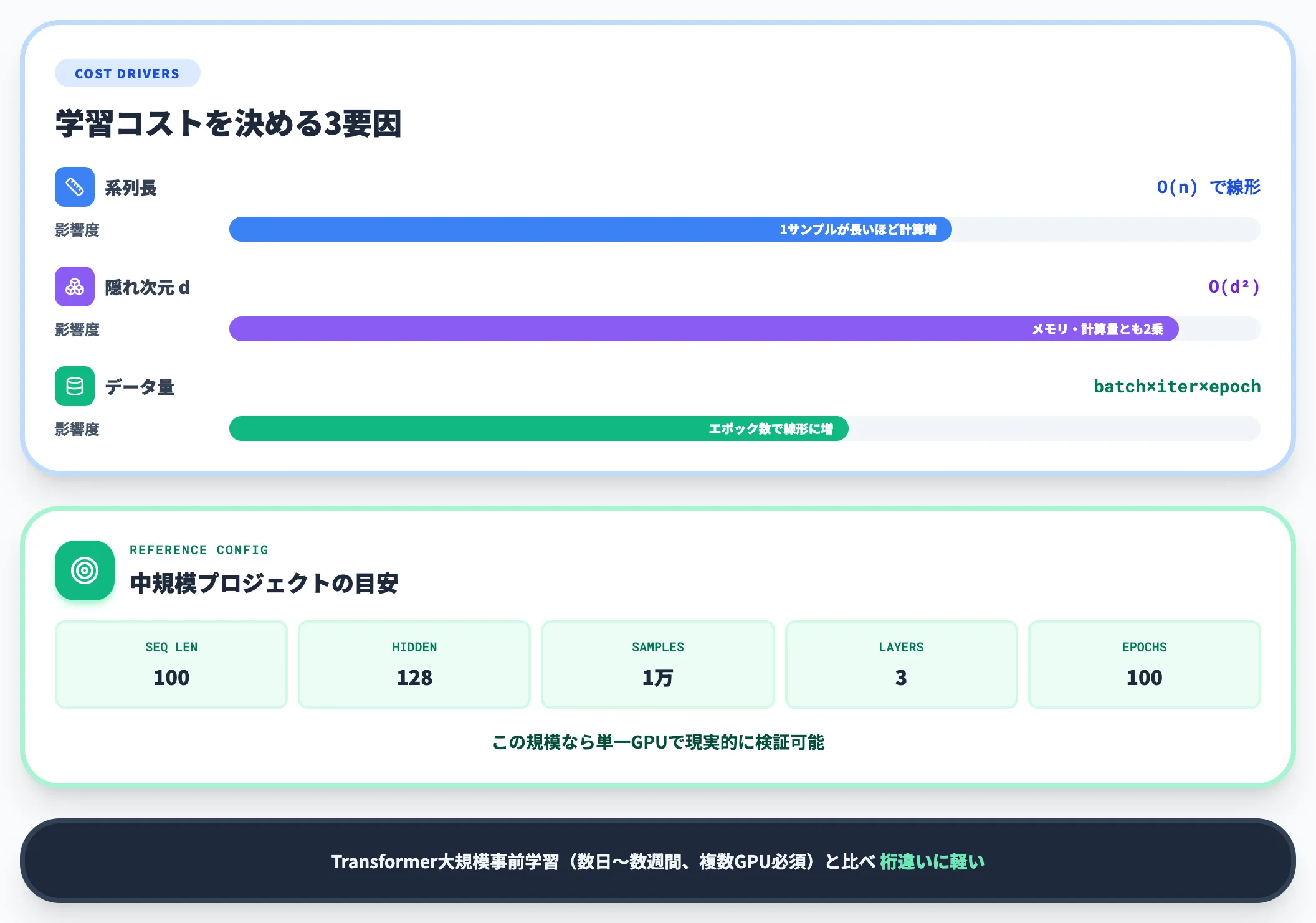Click the bar label 1サンプルが長いほど計算増
1316x923 pixels.
858,229
